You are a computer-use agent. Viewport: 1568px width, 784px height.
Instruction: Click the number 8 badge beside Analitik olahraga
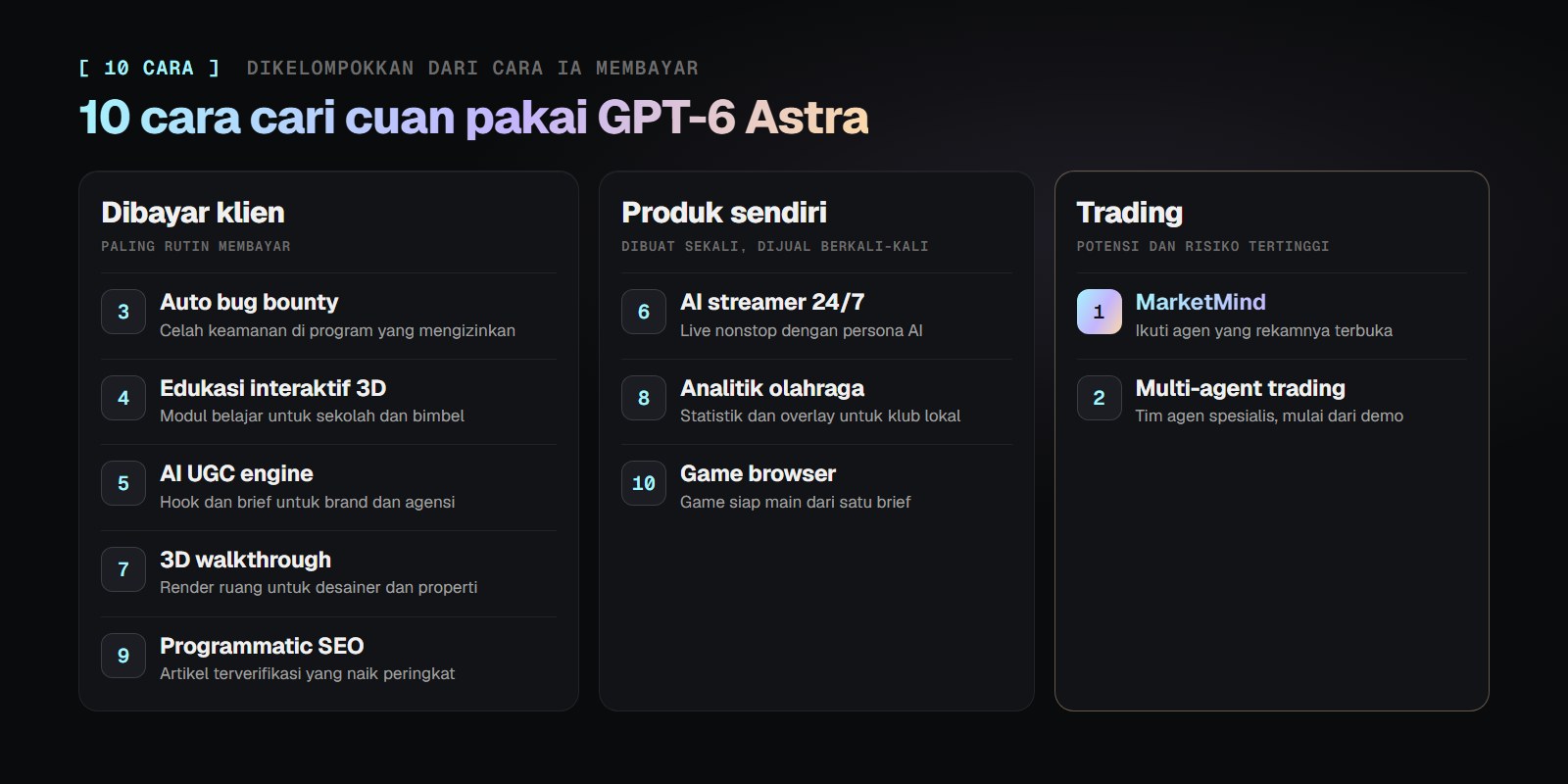[x=644, y=398]
